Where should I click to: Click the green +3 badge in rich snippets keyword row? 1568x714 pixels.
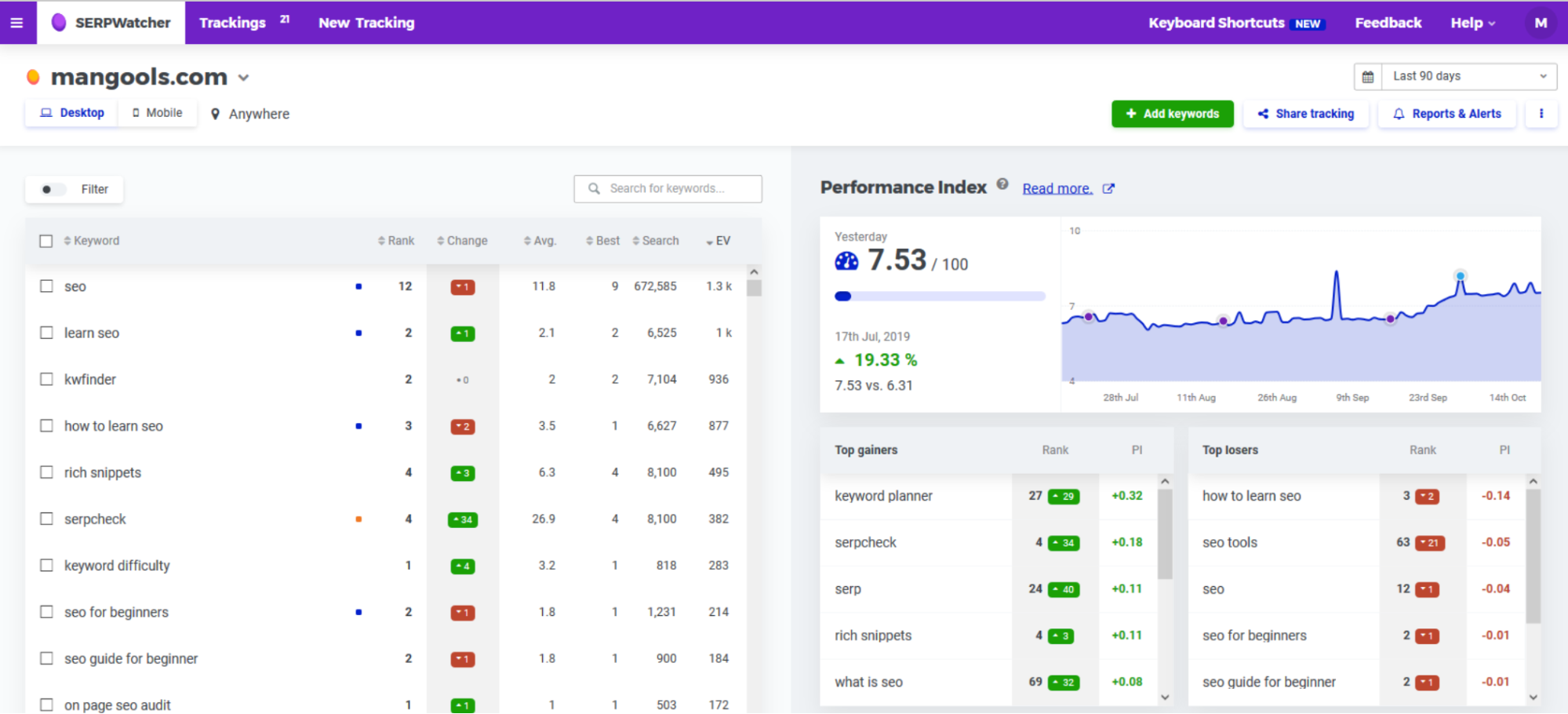click(x=463, y=473)
